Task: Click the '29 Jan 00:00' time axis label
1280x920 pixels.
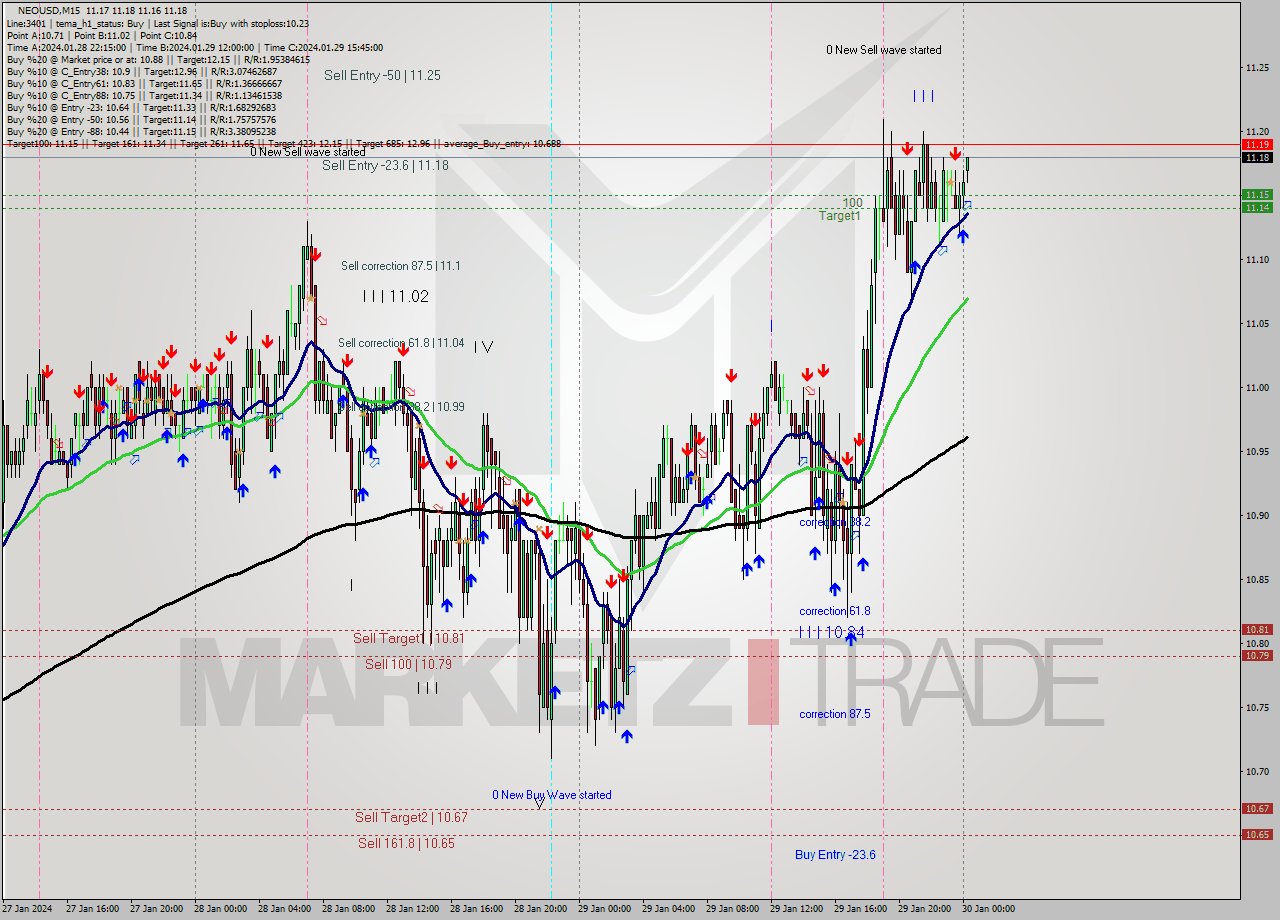Action: click(x=605, y=909)
